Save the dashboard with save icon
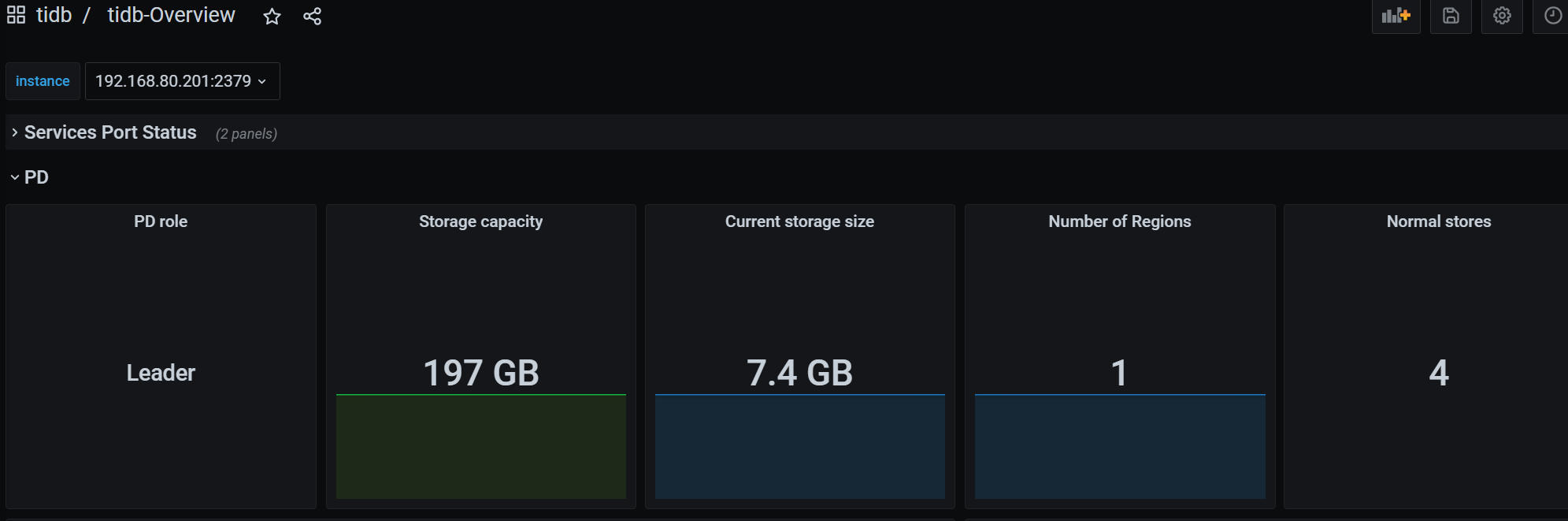Image resolution: width=1568 pixels, height=521 pixels. point(1451,16)
